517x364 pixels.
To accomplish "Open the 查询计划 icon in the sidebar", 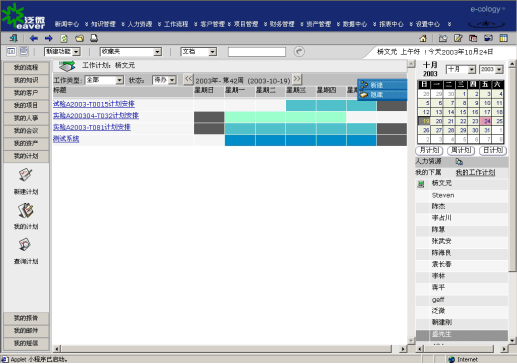I will pos(25,244).
